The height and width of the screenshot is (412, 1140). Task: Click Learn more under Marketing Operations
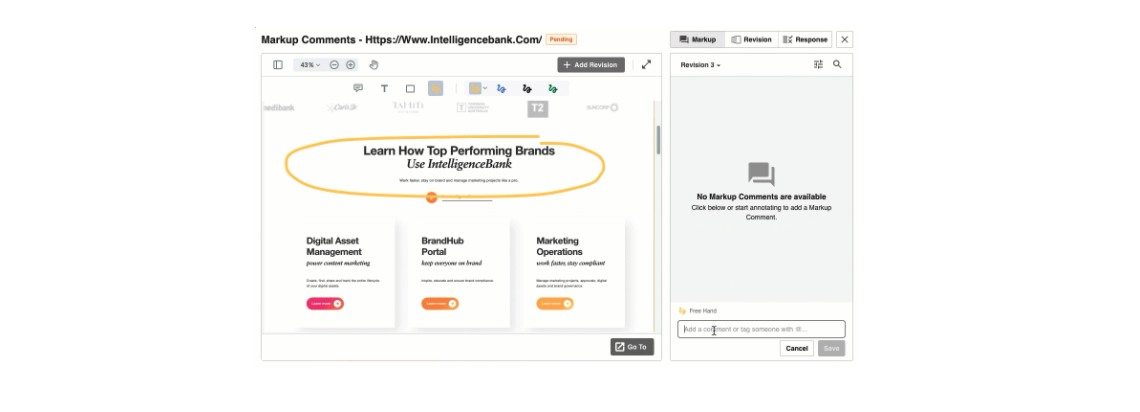pos(555,303)
